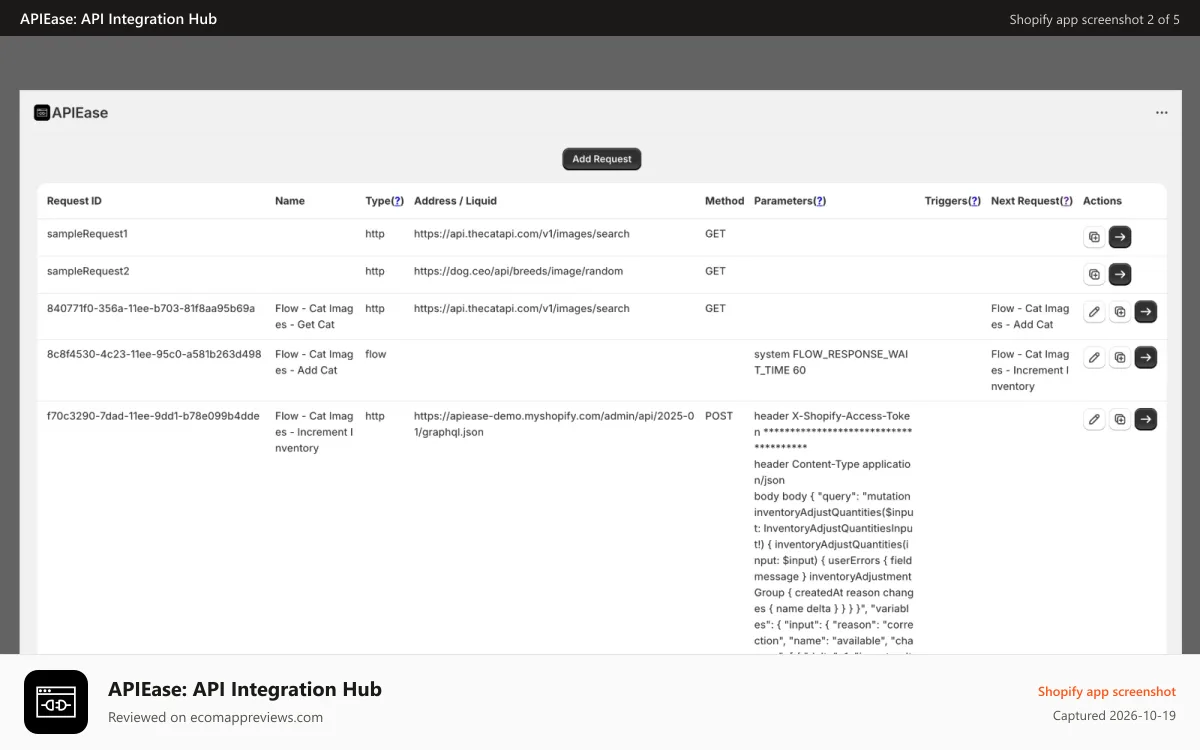Click the APIEase logo icon
Screen dimensions: 1200x750
coord(42,113)
